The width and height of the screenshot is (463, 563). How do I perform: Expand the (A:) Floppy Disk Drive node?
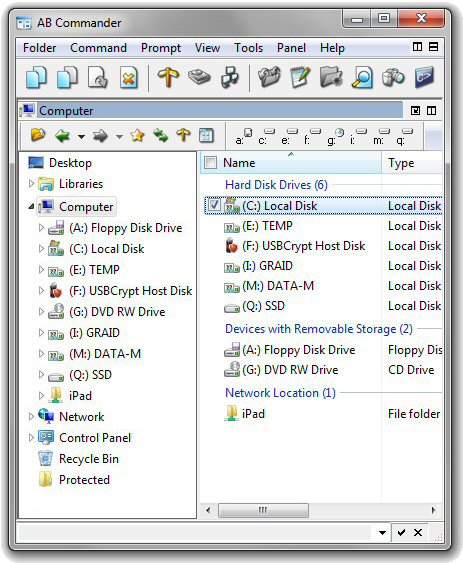[41, 227]
